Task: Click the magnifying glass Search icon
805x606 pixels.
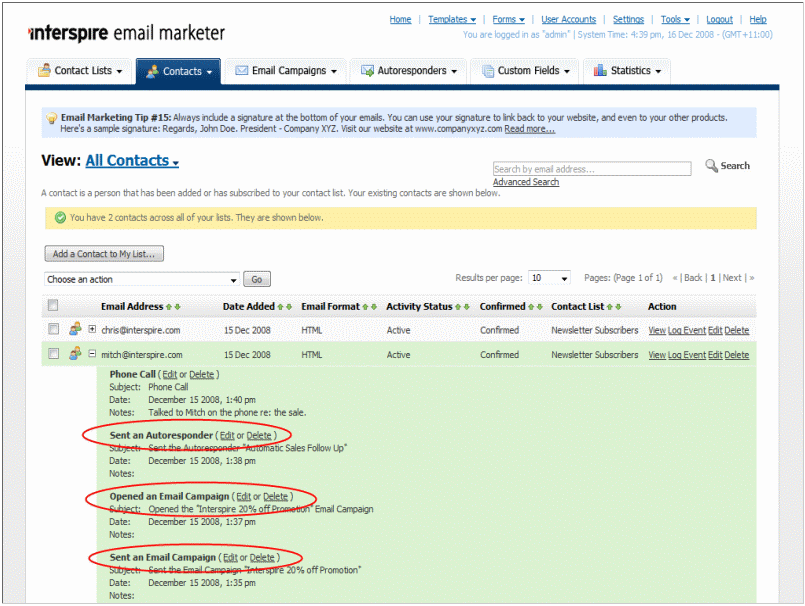Action: tap(711, 165)
